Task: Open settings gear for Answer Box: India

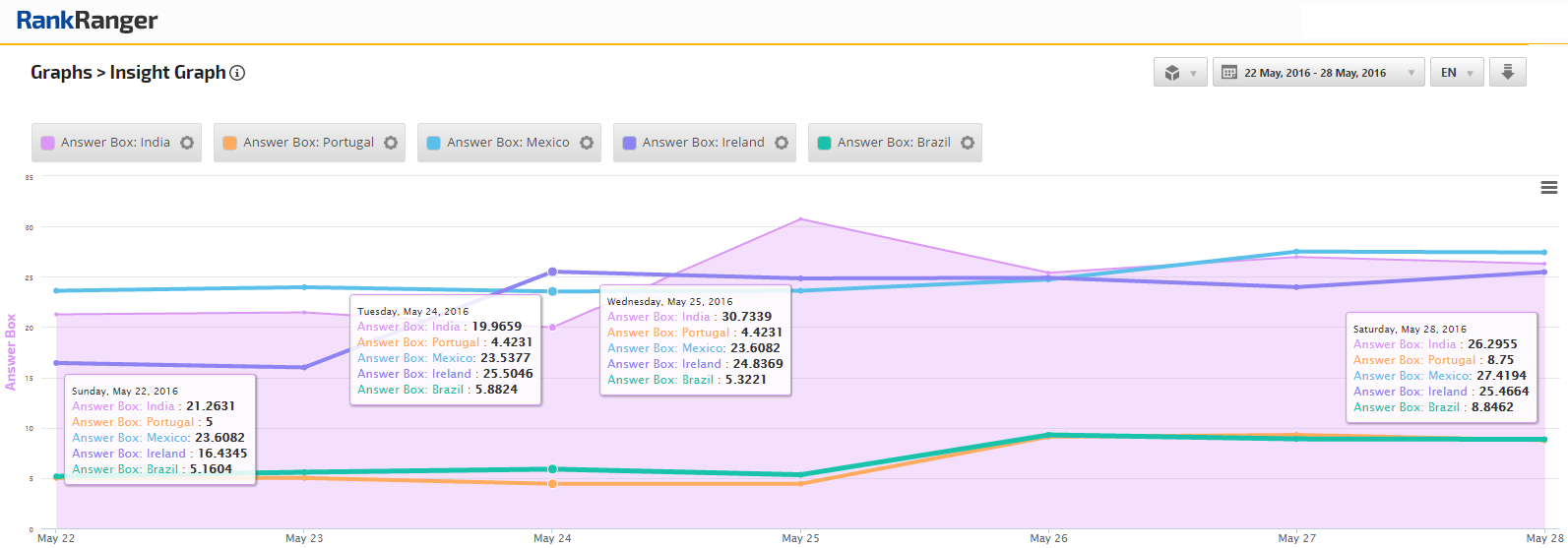Action: pos(187,143)
